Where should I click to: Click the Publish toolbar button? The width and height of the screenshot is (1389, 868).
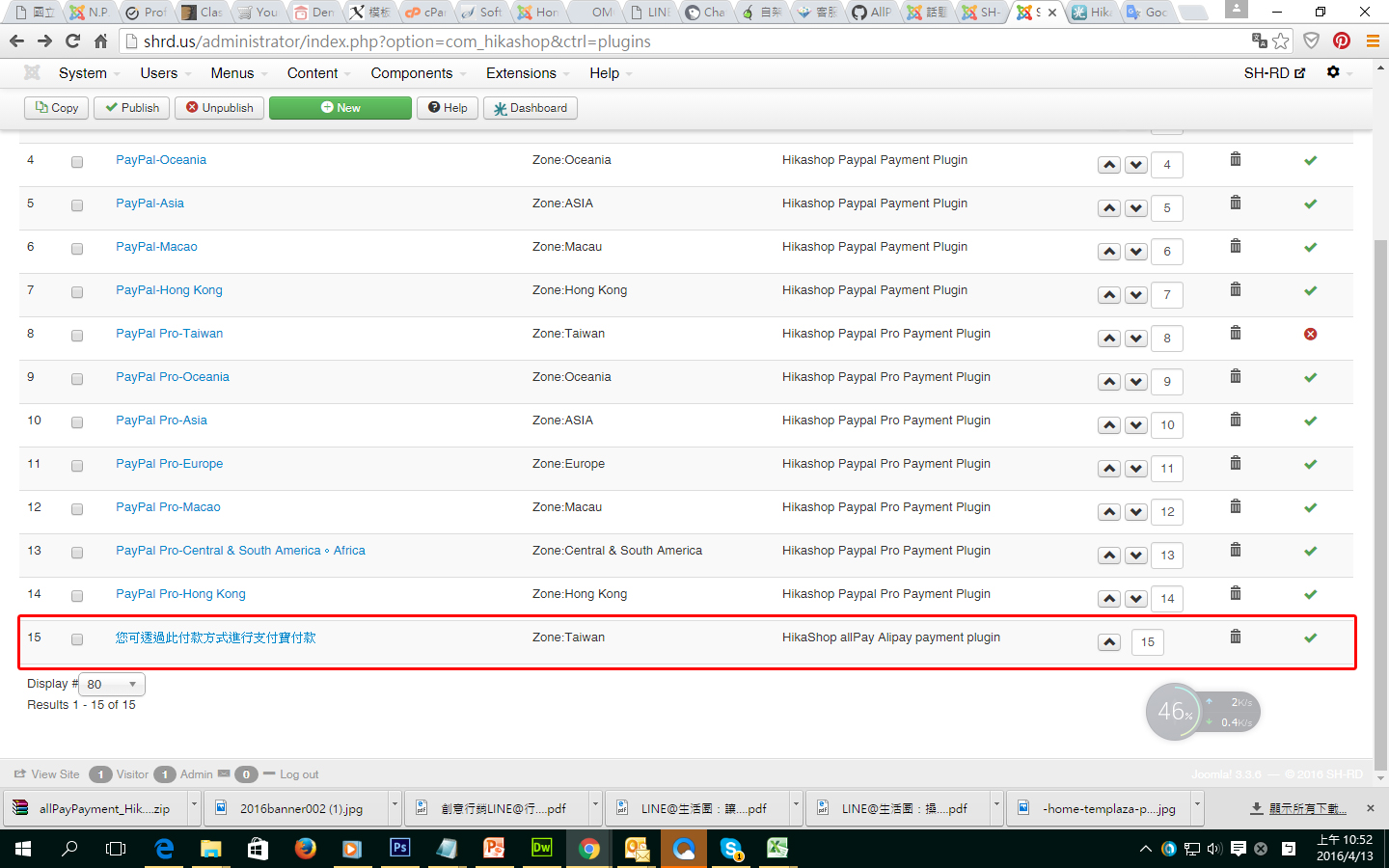[x=132, y=108]
